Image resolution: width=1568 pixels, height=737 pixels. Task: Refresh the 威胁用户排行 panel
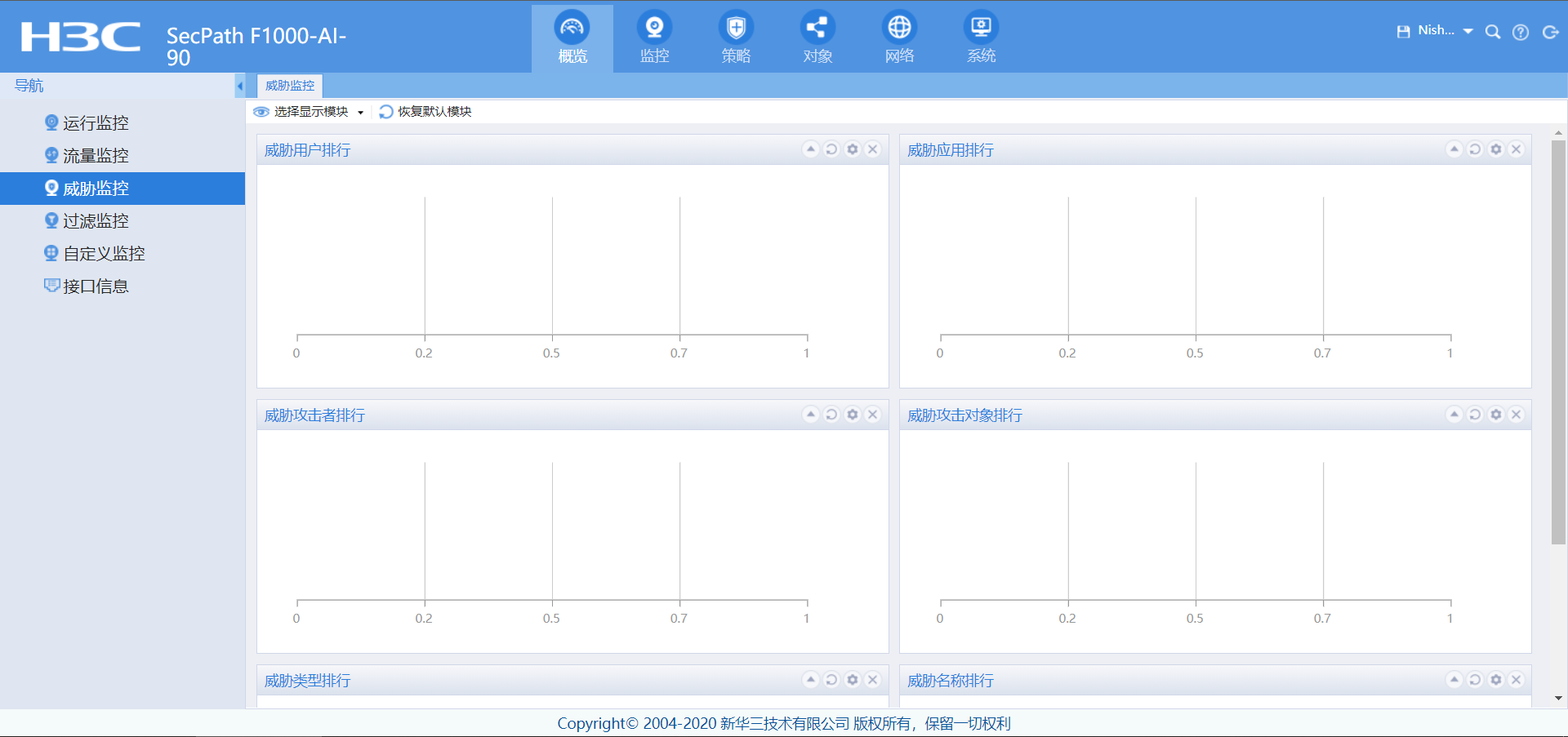(x=831, y=149)
